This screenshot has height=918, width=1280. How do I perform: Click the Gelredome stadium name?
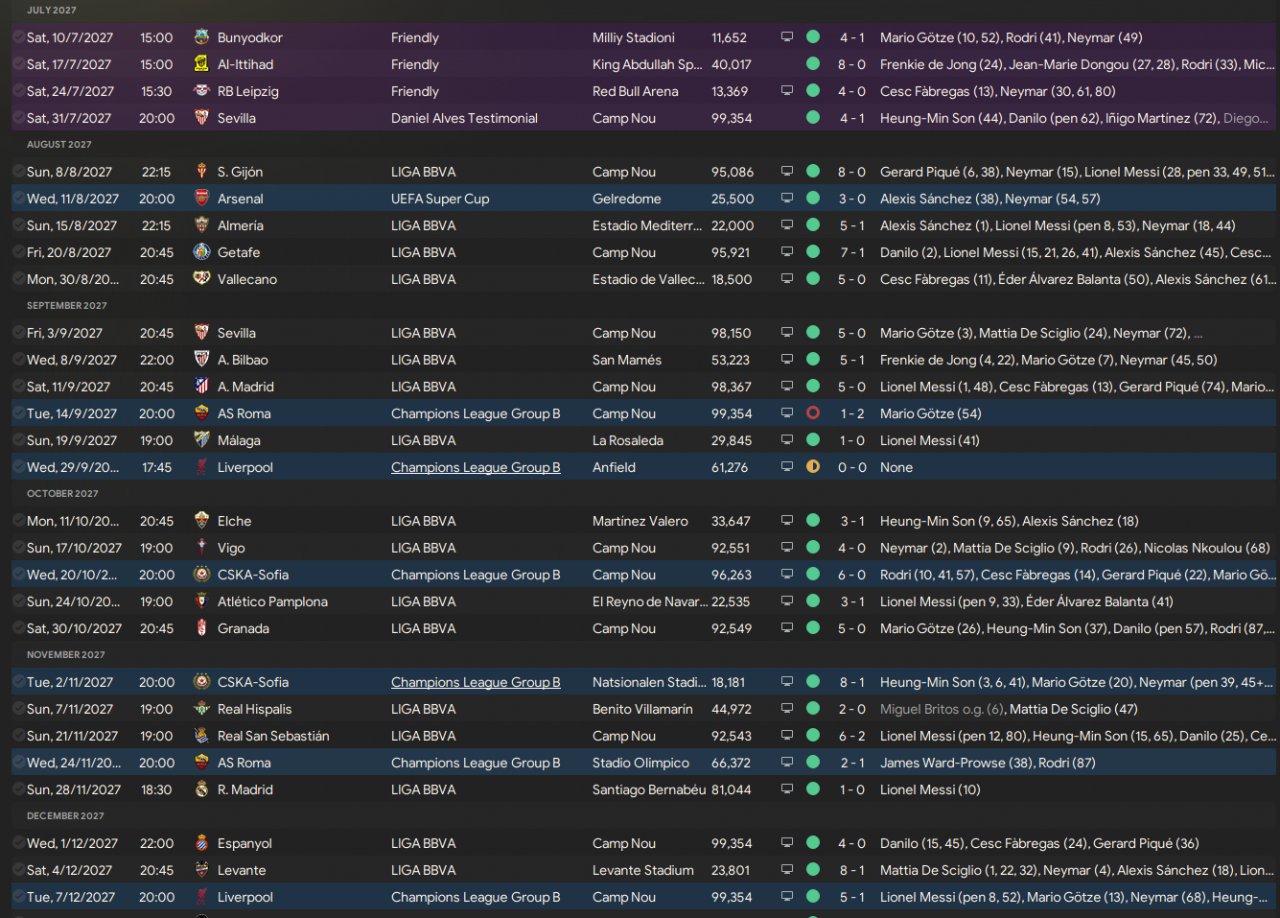coord(625,199)
